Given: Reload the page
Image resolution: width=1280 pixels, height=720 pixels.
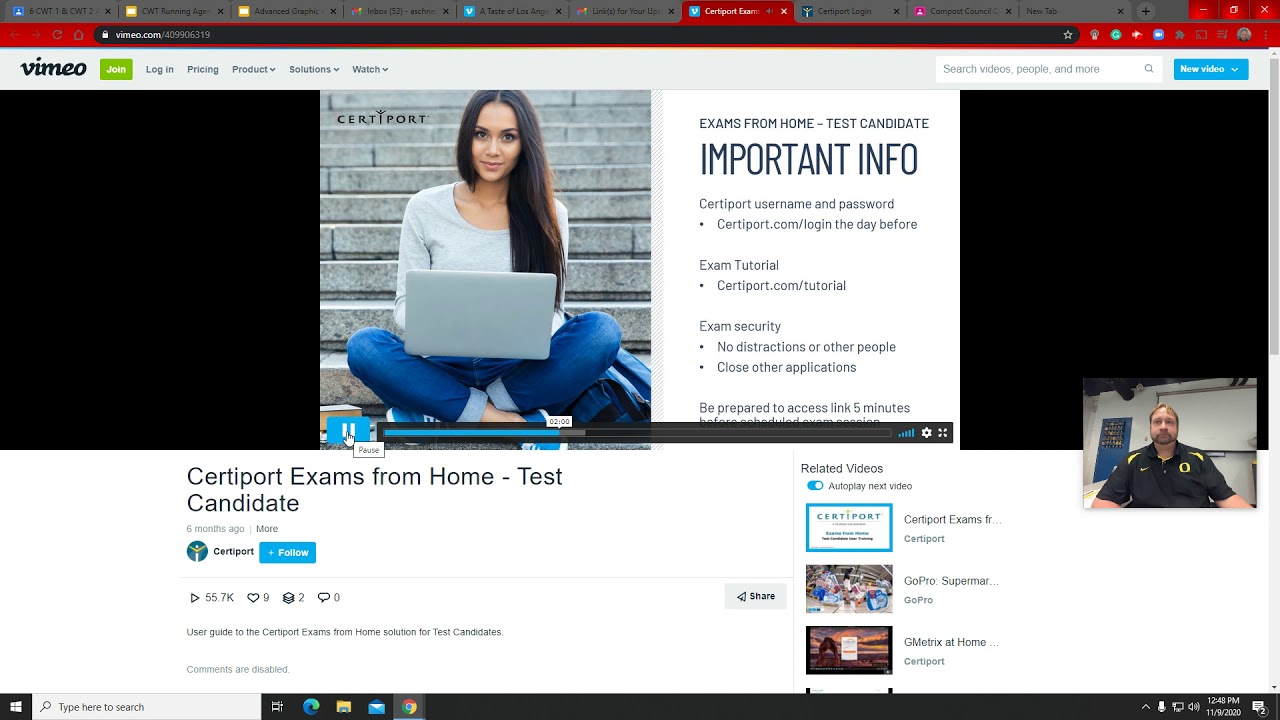Looking at the screenshot, I should 57,35.
